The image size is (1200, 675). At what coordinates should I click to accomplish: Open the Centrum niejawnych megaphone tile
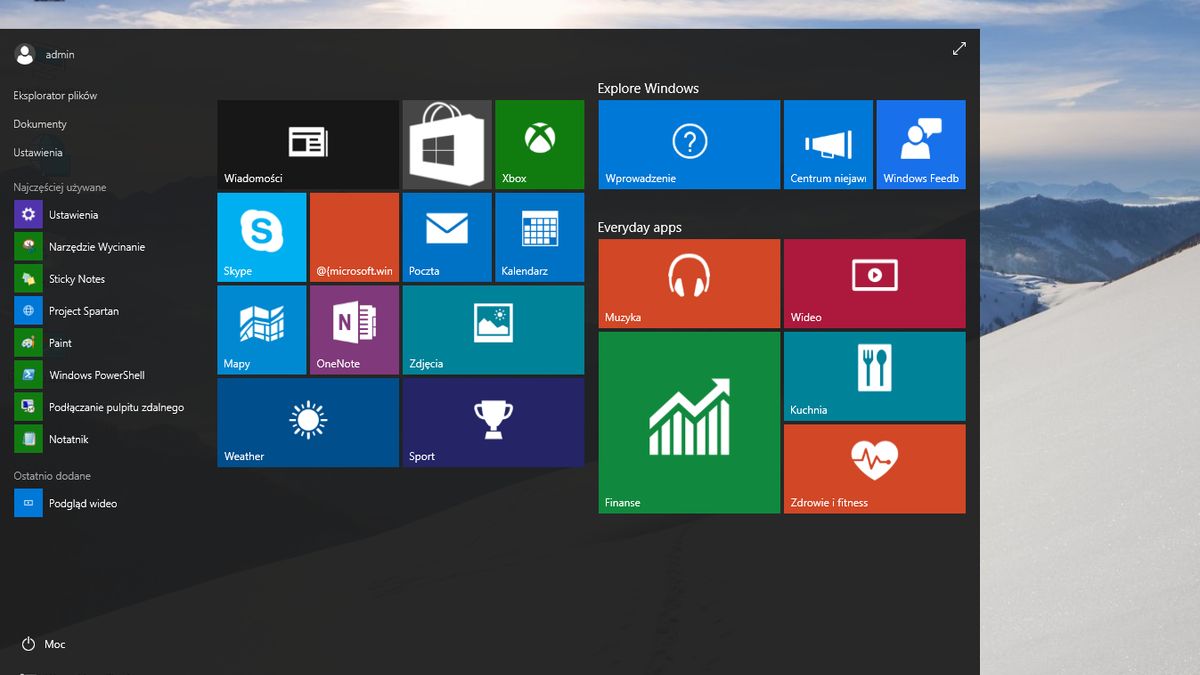coord(828,144)
